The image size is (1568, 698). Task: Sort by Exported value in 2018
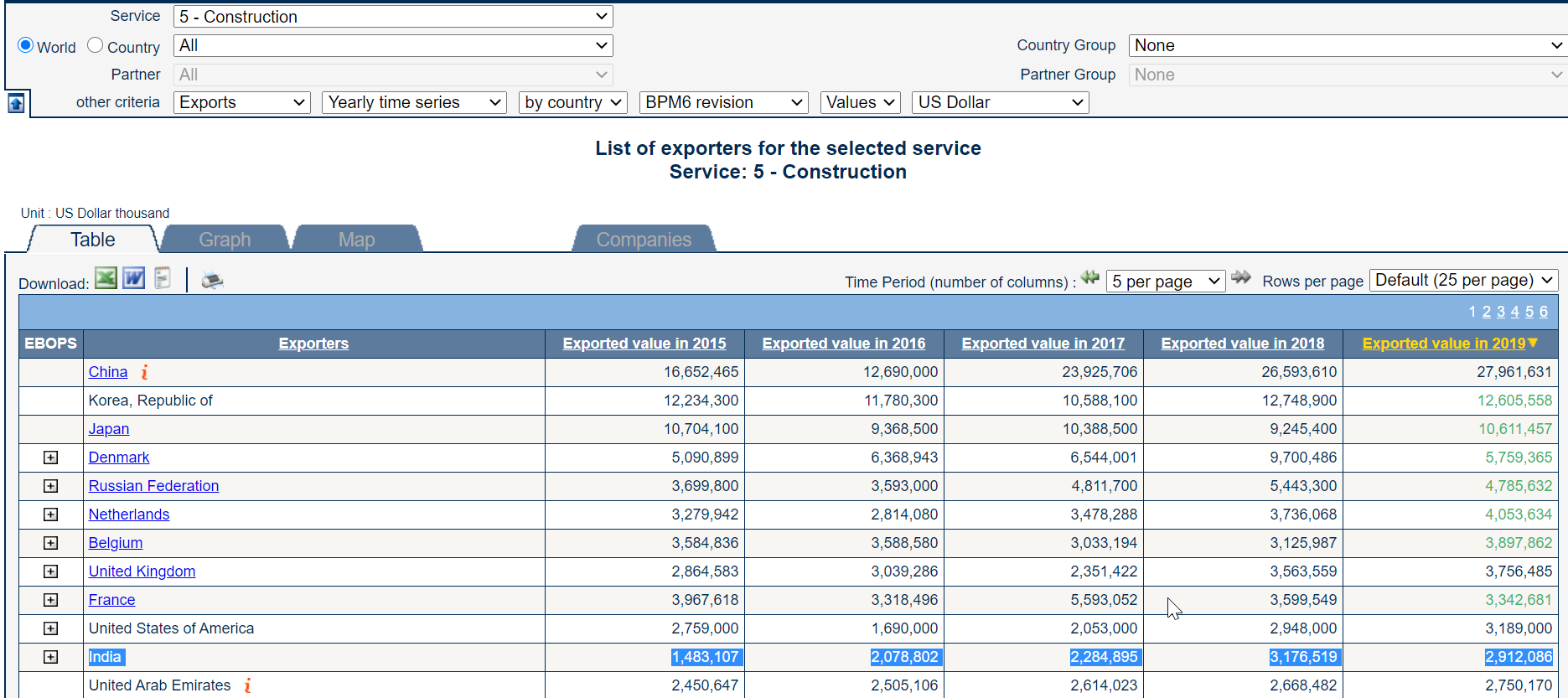[x=1243, y=344]
